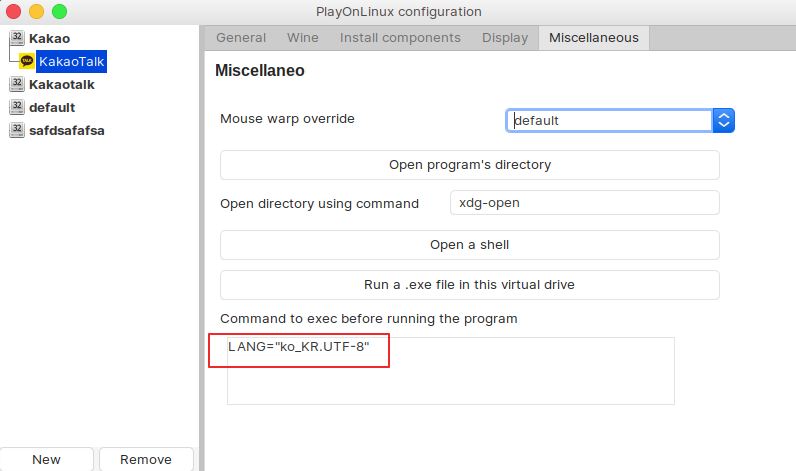Click the 32-bit drive icon beside Kakao
This screenshot has height=471, width=796.
(x=17, y=38)
